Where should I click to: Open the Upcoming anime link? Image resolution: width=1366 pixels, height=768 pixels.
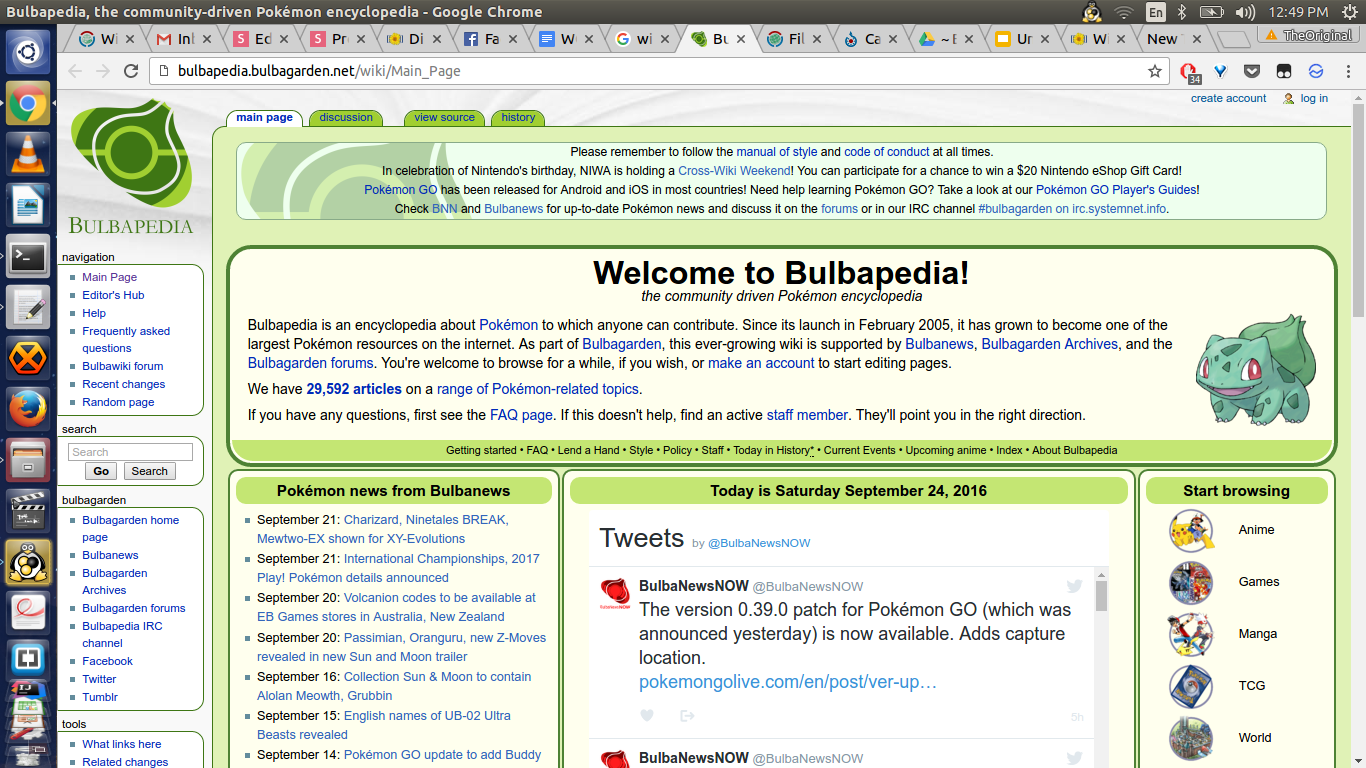(946, 450)
